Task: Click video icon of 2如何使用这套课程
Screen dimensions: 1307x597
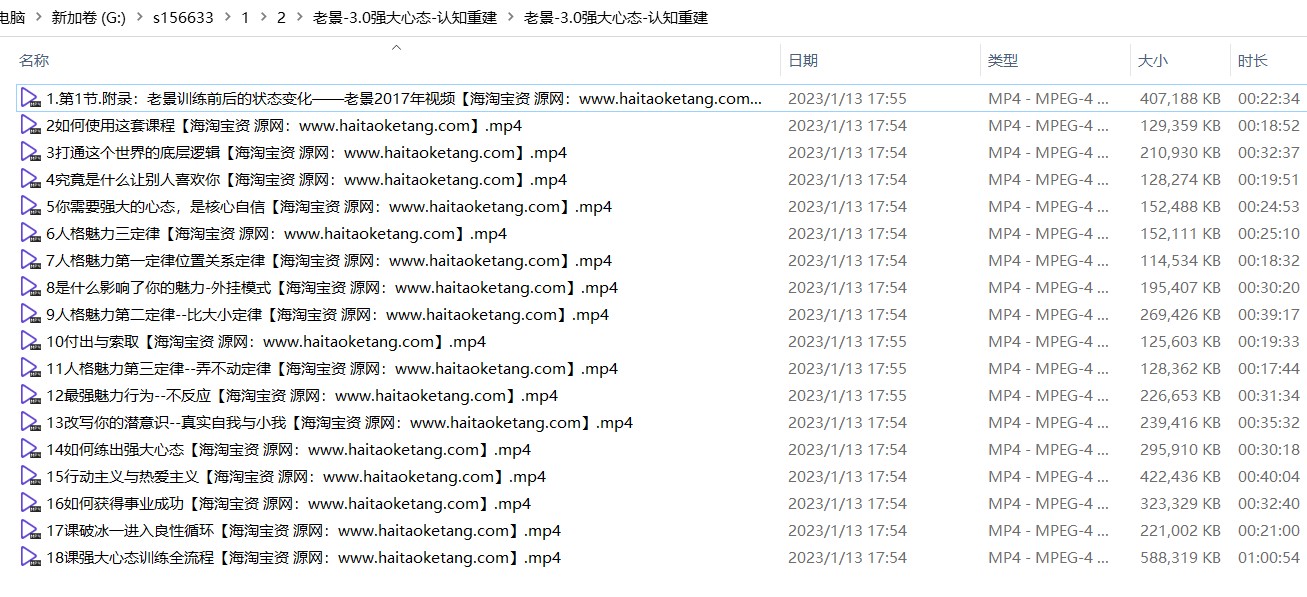Action: (x=30, y=126)
